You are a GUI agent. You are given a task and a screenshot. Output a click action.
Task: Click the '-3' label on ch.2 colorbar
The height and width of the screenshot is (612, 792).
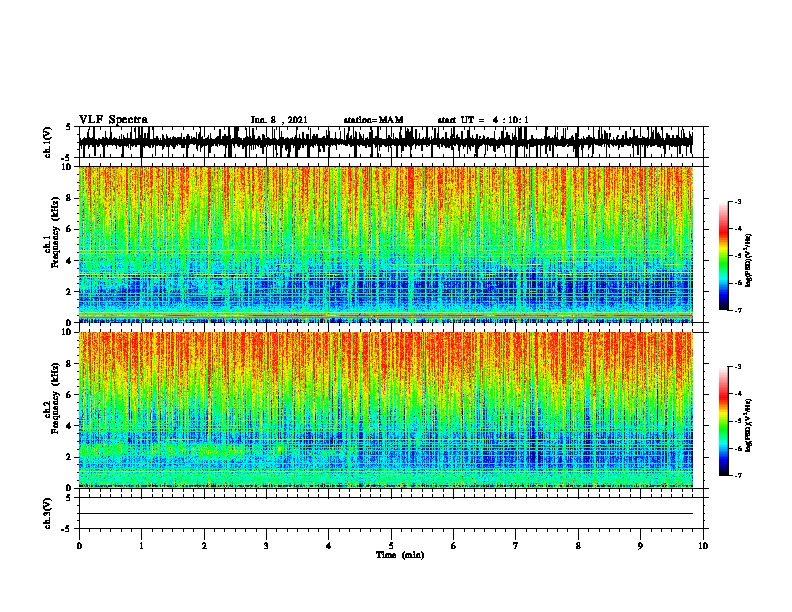(737, 367)
